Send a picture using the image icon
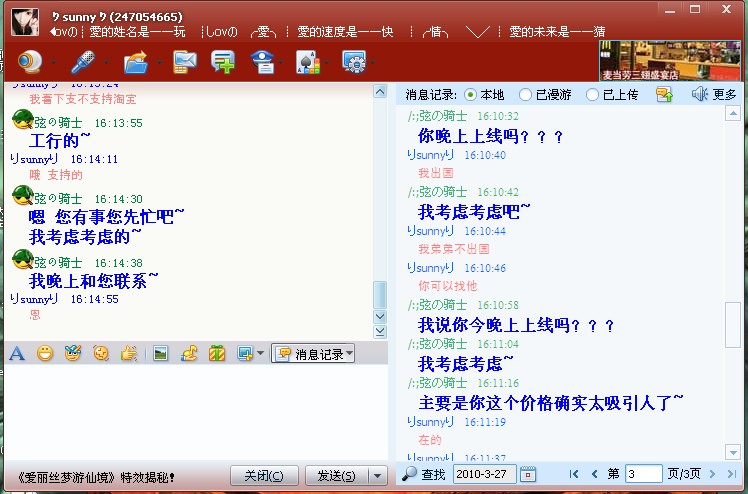 coord(160,353)
